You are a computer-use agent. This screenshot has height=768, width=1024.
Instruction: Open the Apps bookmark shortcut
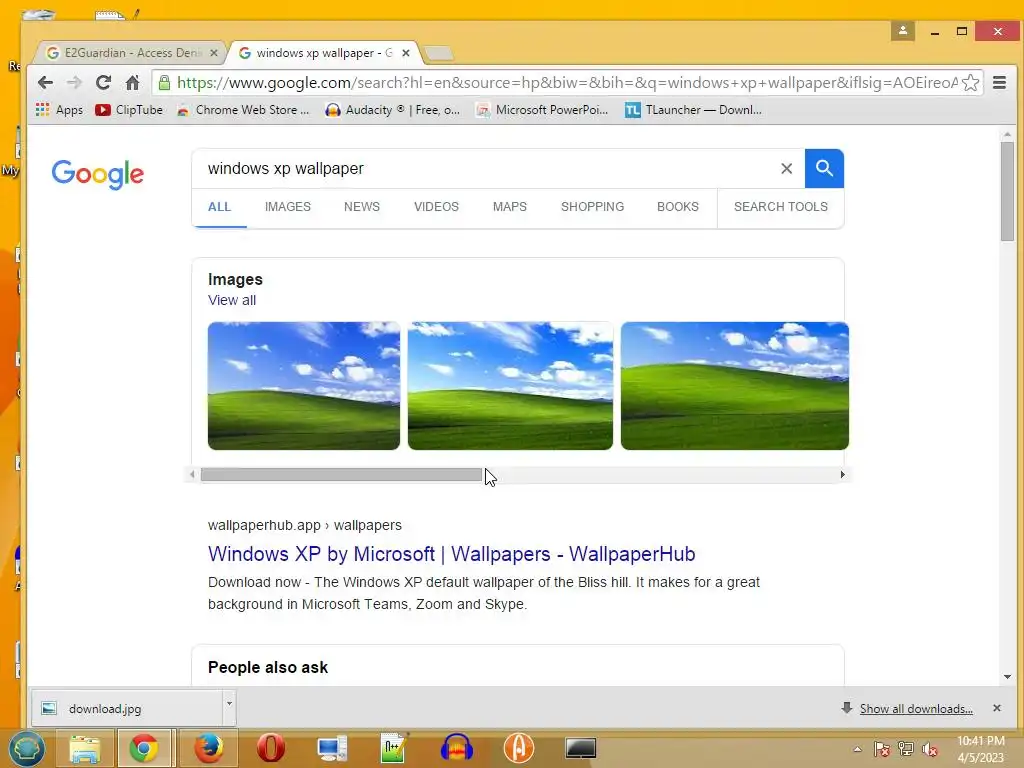59,110
